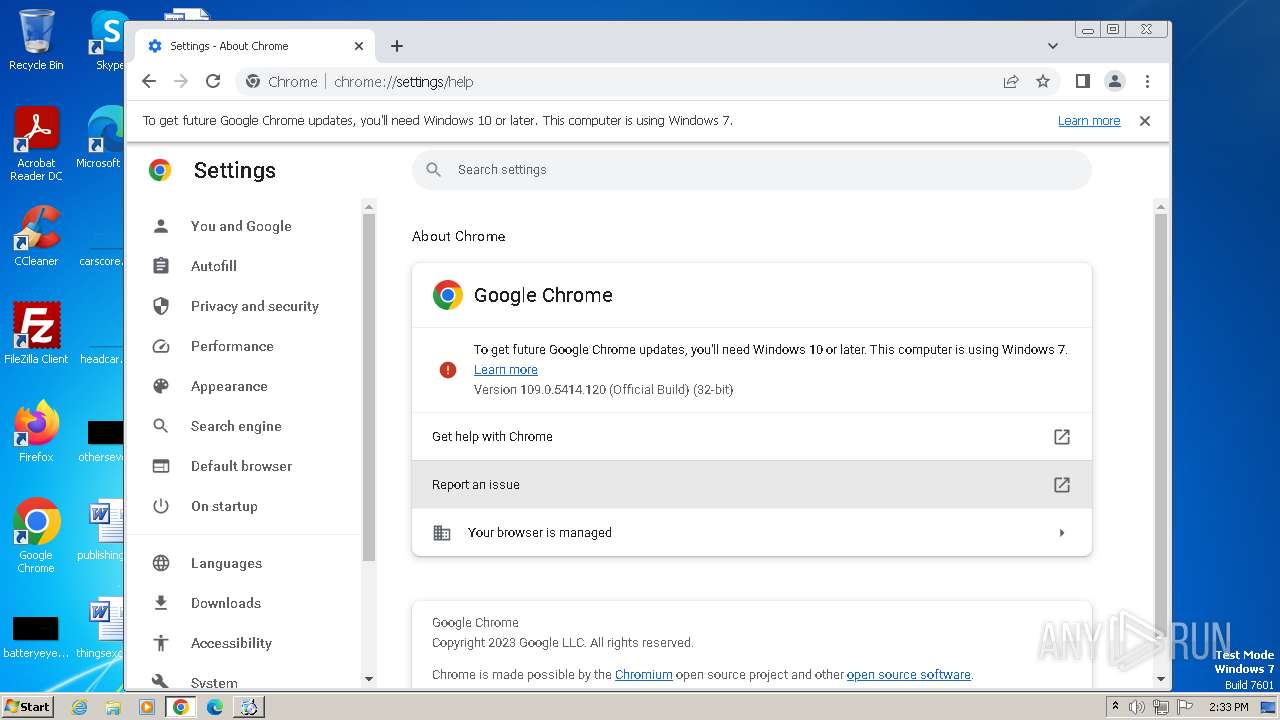This screenshot has width=1280, height=720.
Task: Expand Your browser is managed arrow
Action: pos(1062,533)
